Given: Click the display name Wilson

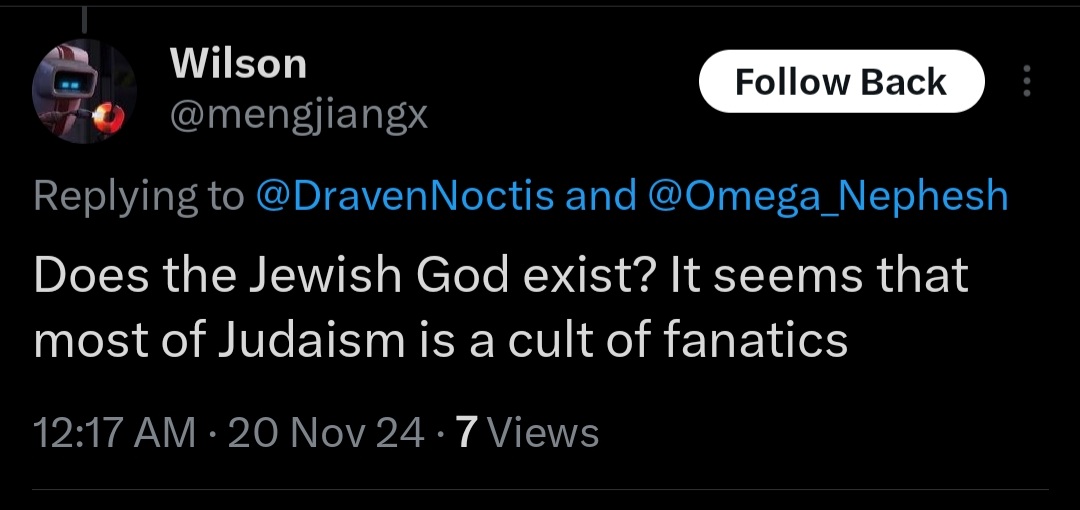Looking at the screenshot, I should 238,65.
